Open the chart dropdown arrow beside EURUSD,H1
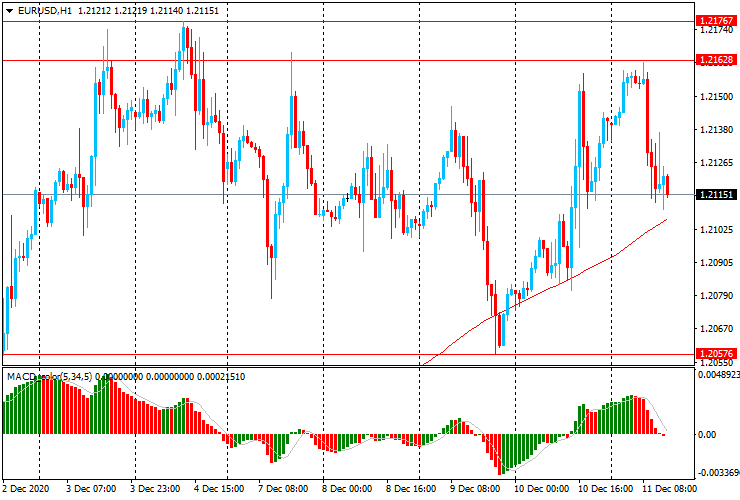 [9, 11]
